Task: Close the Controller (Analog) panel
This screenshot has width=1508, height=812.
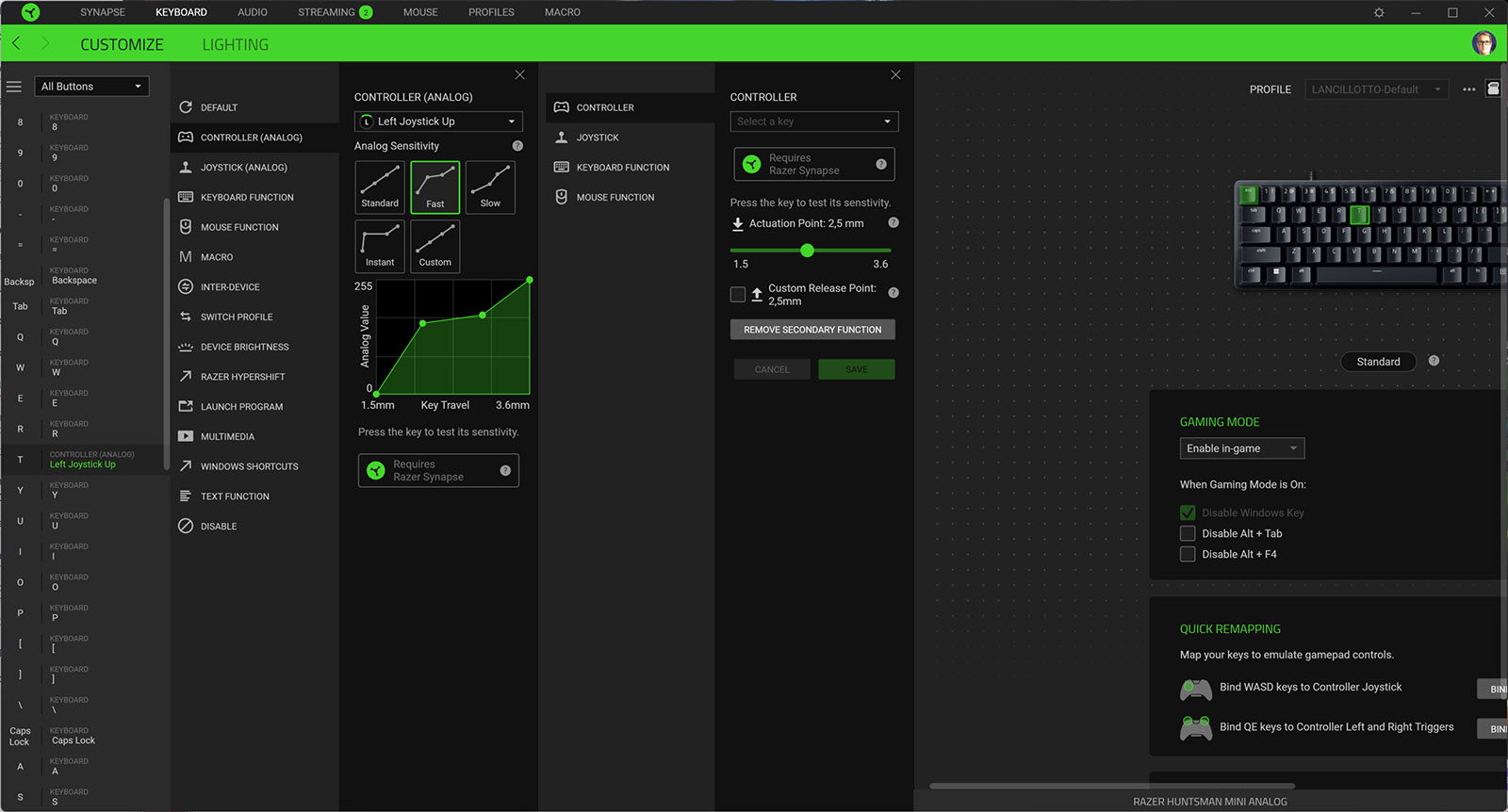Action: coord(519,74)
